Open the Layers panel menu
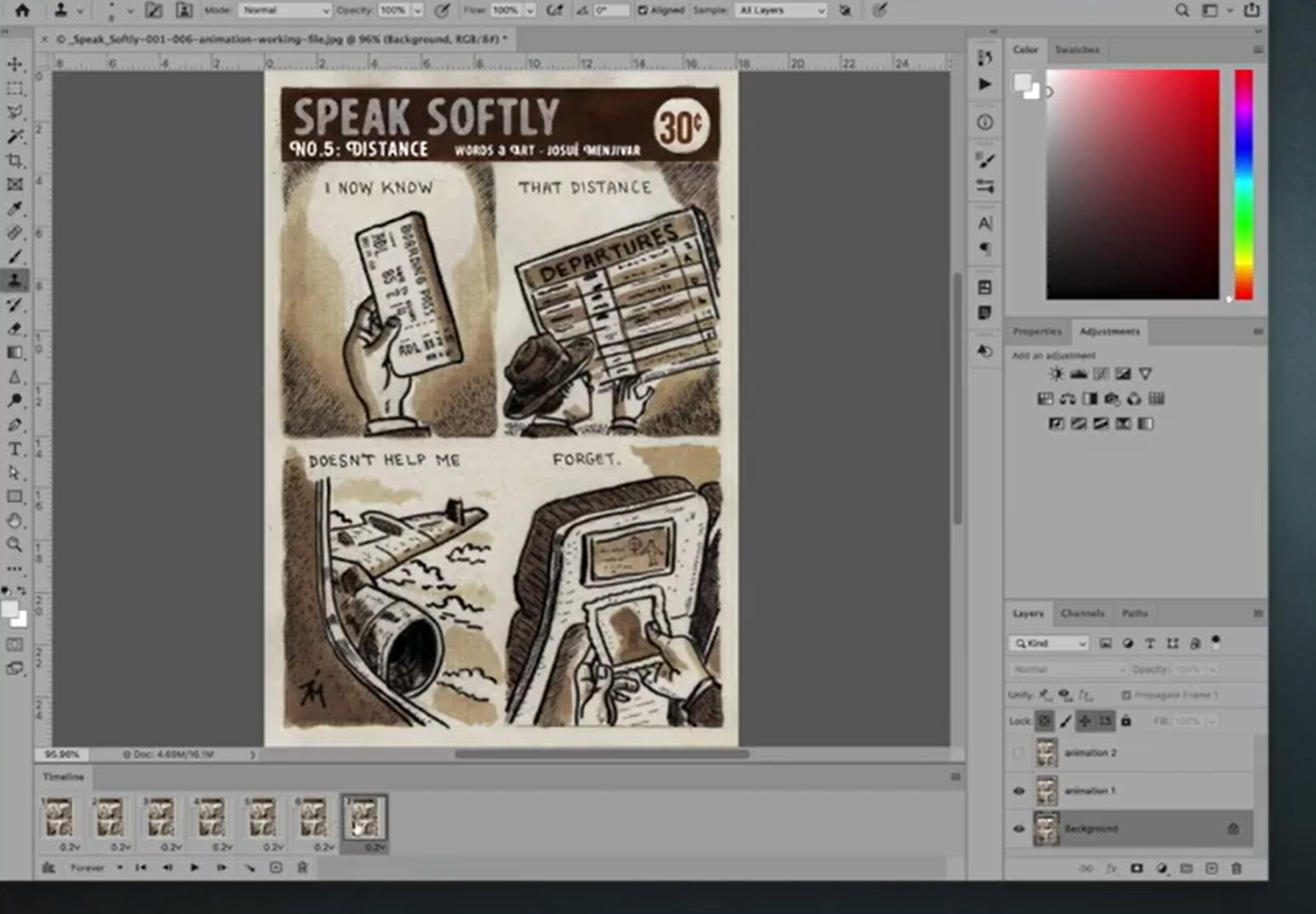Screen dimensions: 1316x914 (x=1257, y=613)
